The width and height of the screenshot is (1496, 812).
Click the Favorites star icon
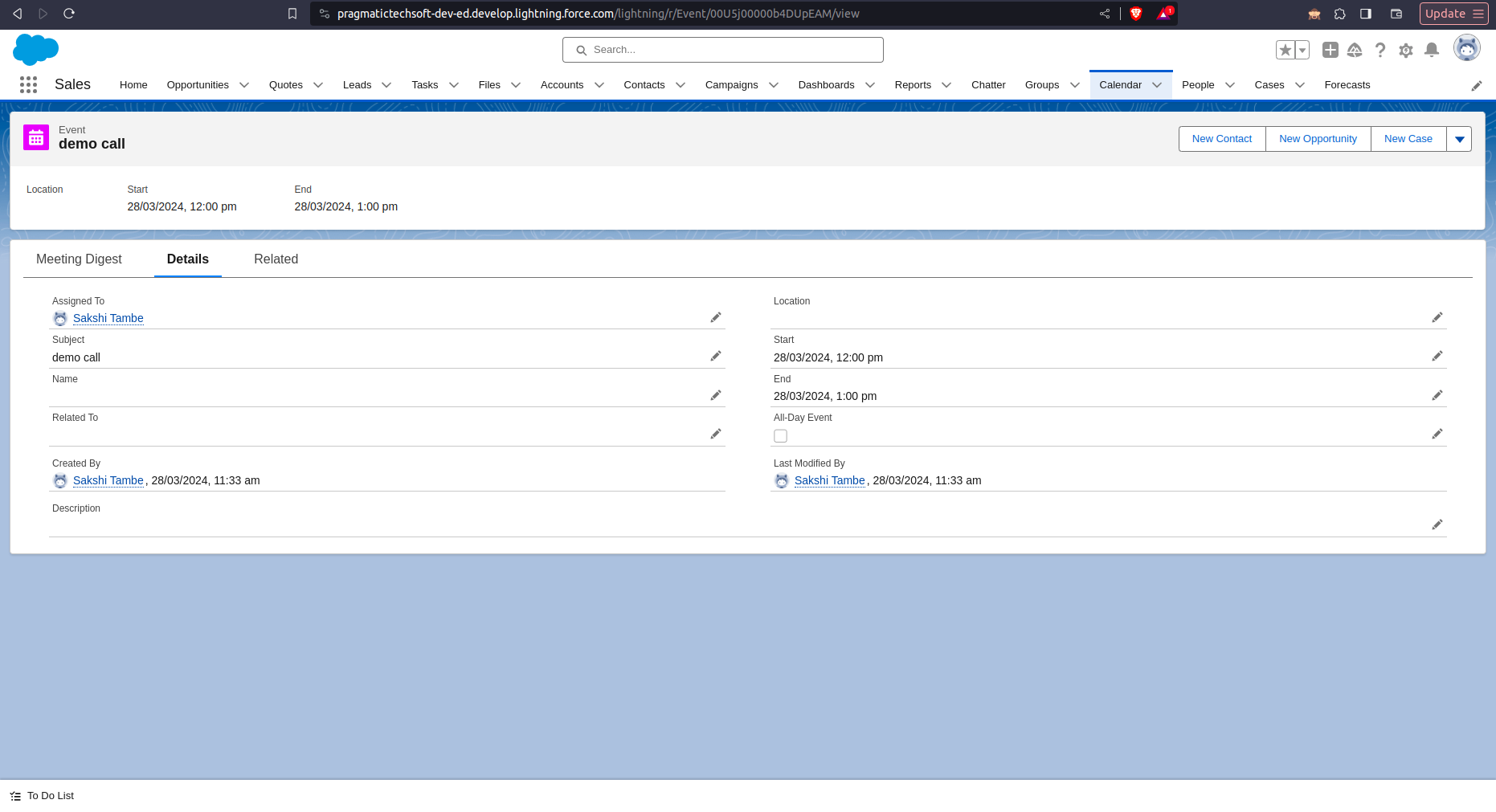pos(1285,50)
